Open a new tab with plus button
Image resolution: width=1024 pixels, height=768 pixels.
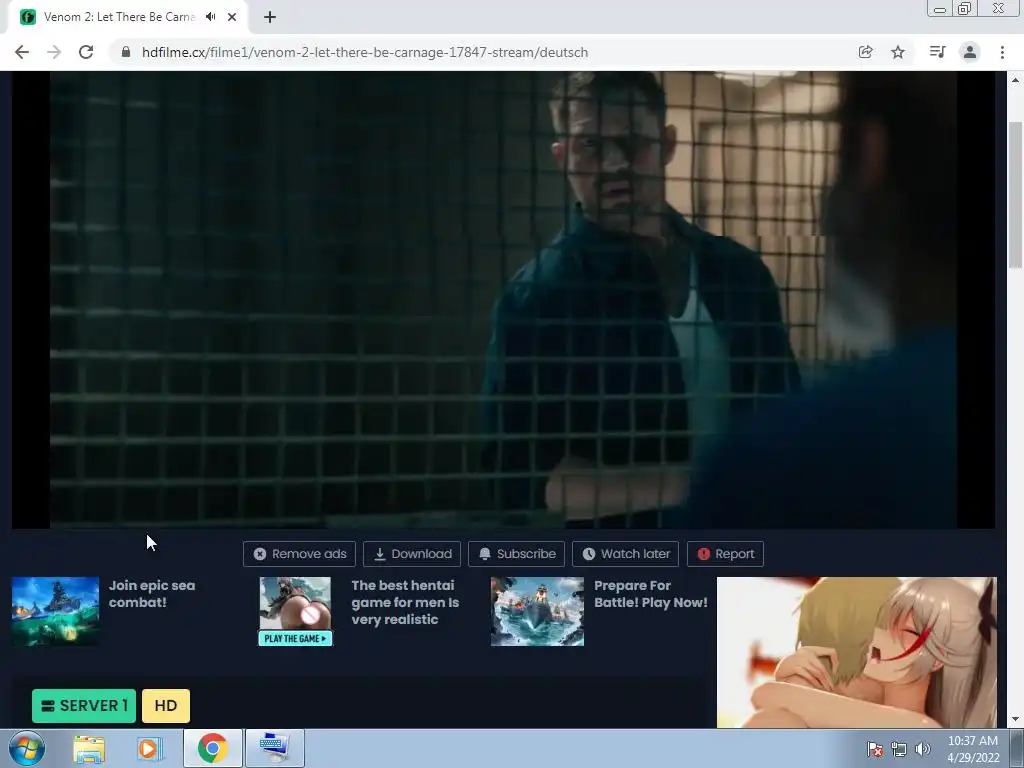pyautogui.click(x=270, y=18)
